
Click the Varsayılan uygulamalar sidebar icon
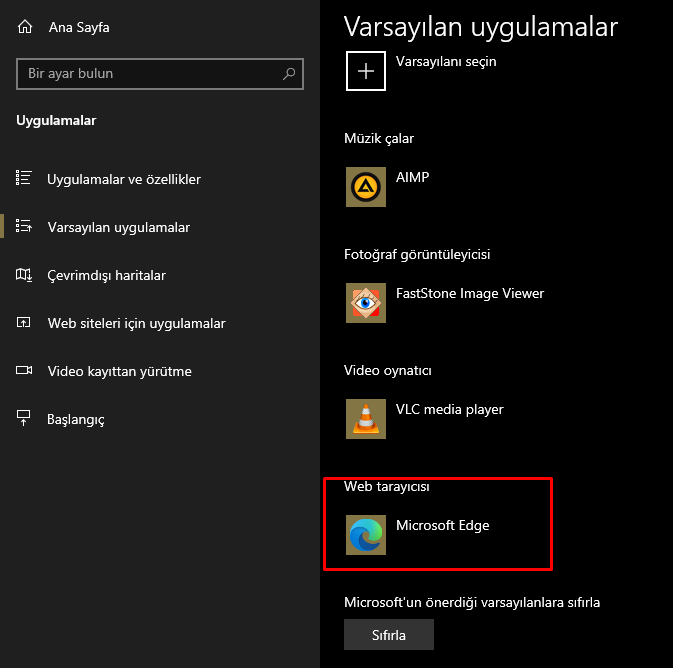click(24, 226)
